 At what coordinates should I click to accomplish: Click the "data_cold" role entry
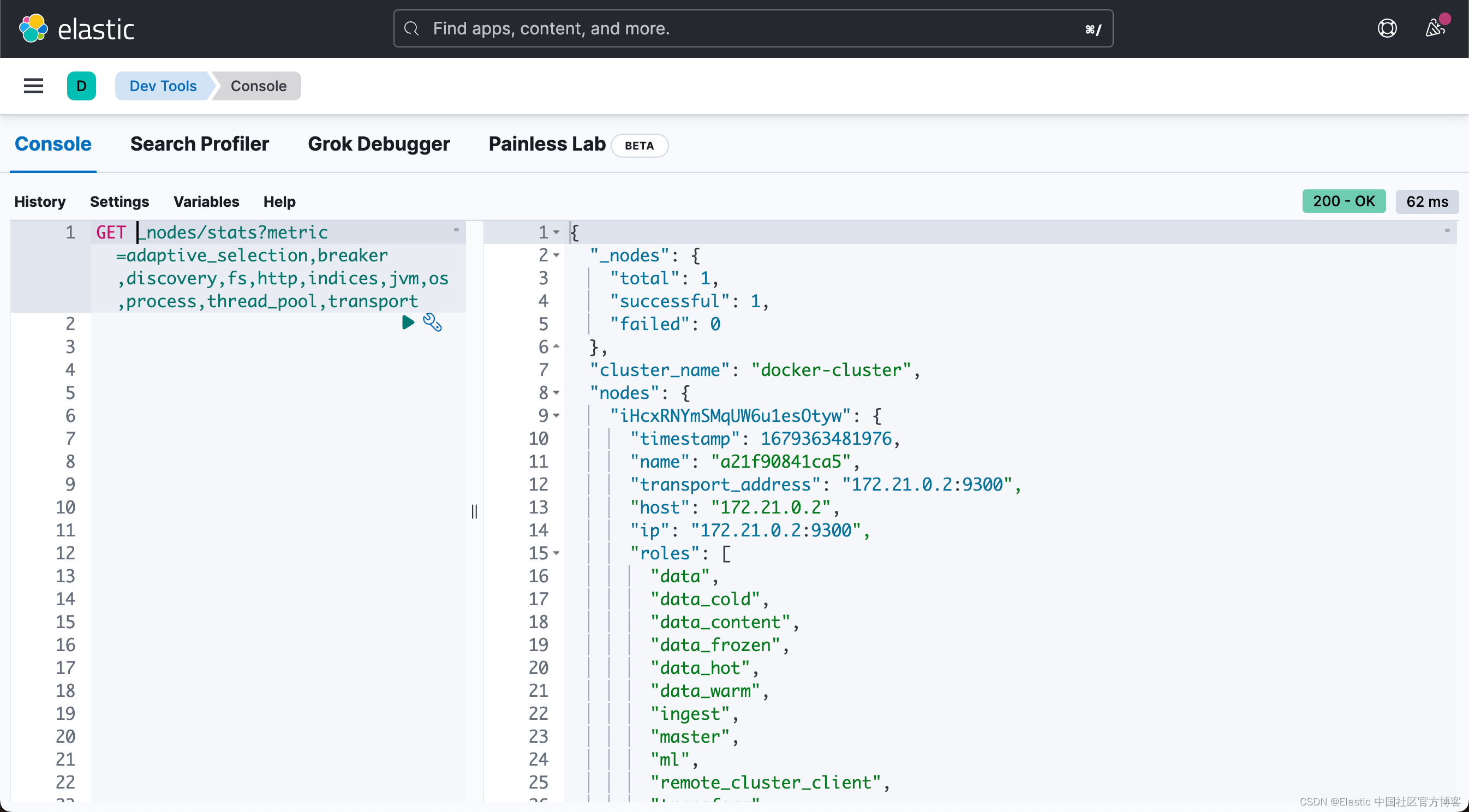pos(706,599)
